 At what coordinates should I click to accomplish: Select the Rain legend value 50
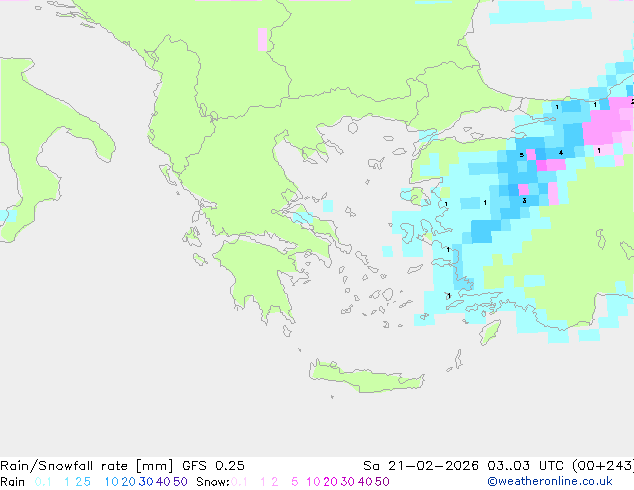pos(180,482)
